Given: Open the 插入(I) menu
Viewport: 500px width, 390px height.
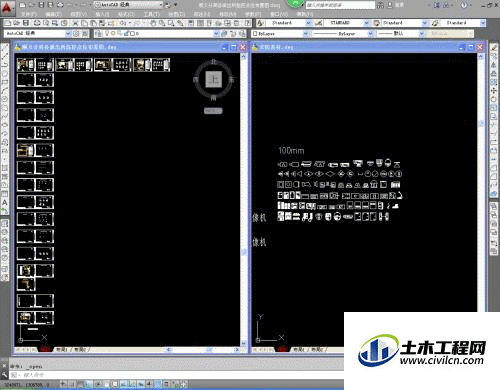Looking at the screenshot, I should 102,14.
